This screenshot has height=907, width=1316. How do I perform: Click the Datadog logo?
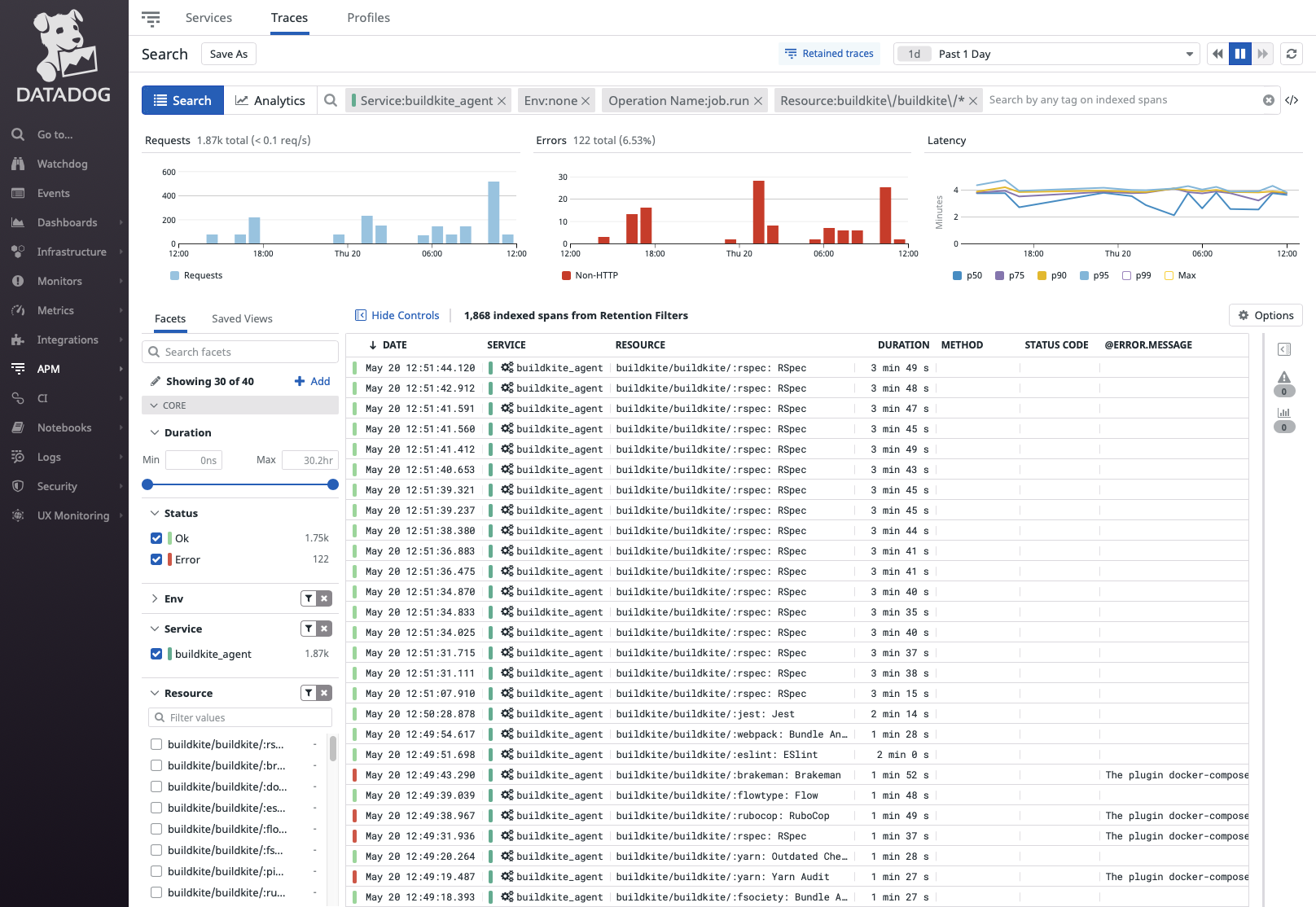[64, 53]
